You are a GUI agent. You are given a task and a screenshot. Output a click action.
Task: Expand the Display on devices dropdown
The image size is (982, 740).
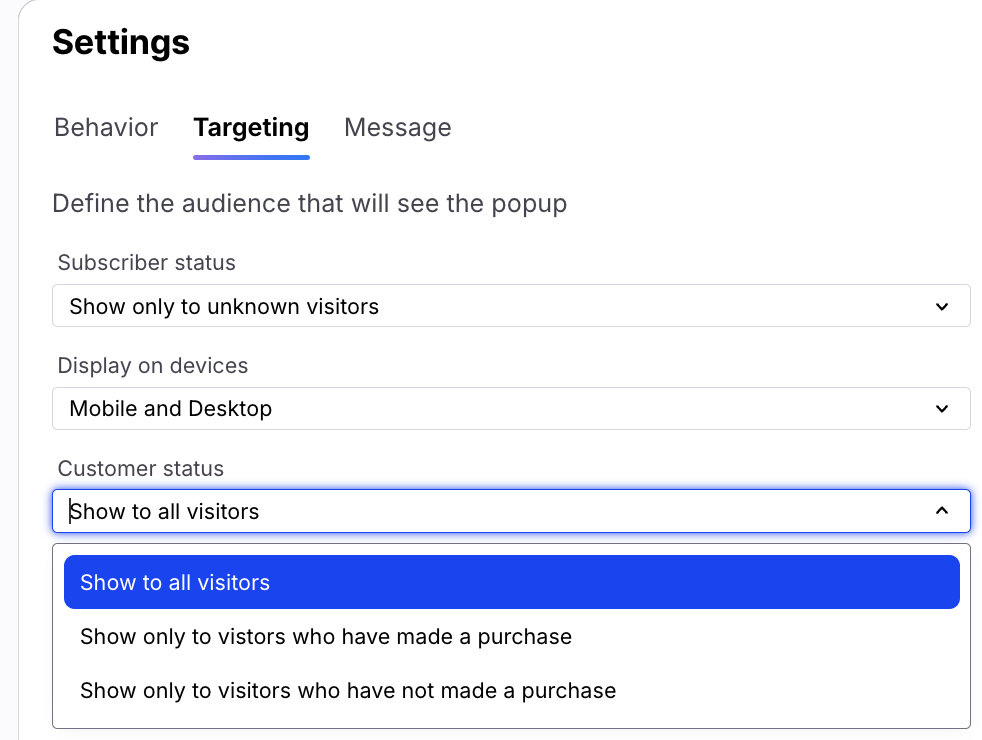510,409
